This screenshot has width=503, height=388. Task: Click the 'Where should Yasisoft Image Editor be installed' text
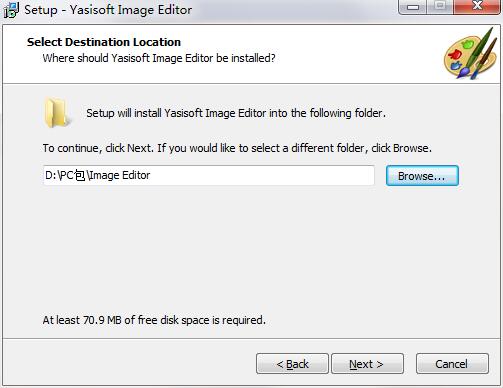(x=159, y=58)
